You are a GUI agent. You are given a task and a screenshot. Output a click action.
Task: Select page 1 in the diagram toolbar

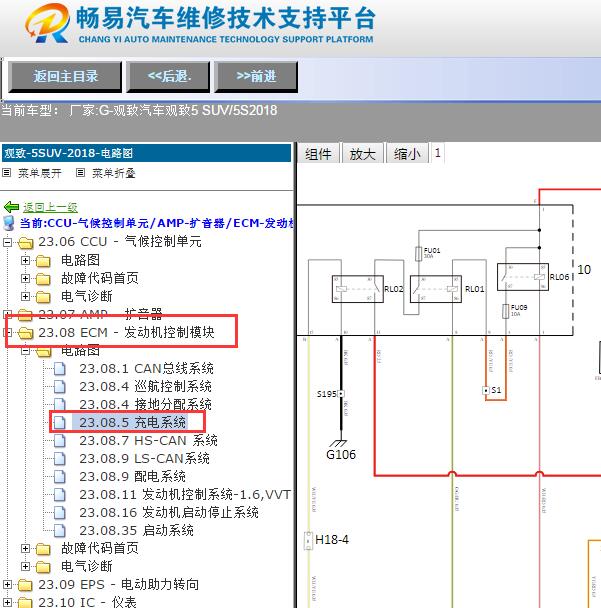tap(437, 153)
